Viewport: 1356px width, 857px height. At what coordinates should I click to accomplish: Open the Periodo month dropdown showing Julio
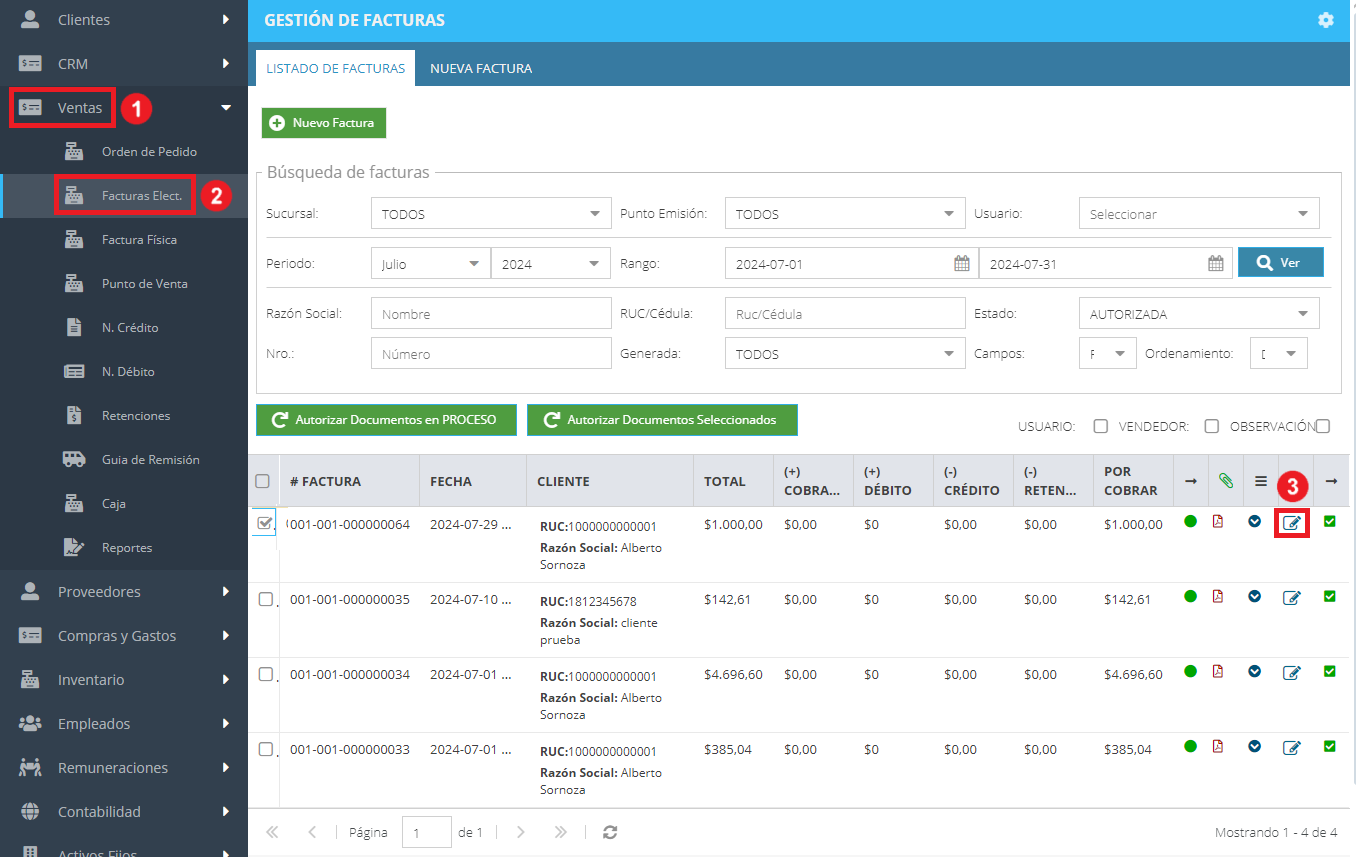(430, 264)
